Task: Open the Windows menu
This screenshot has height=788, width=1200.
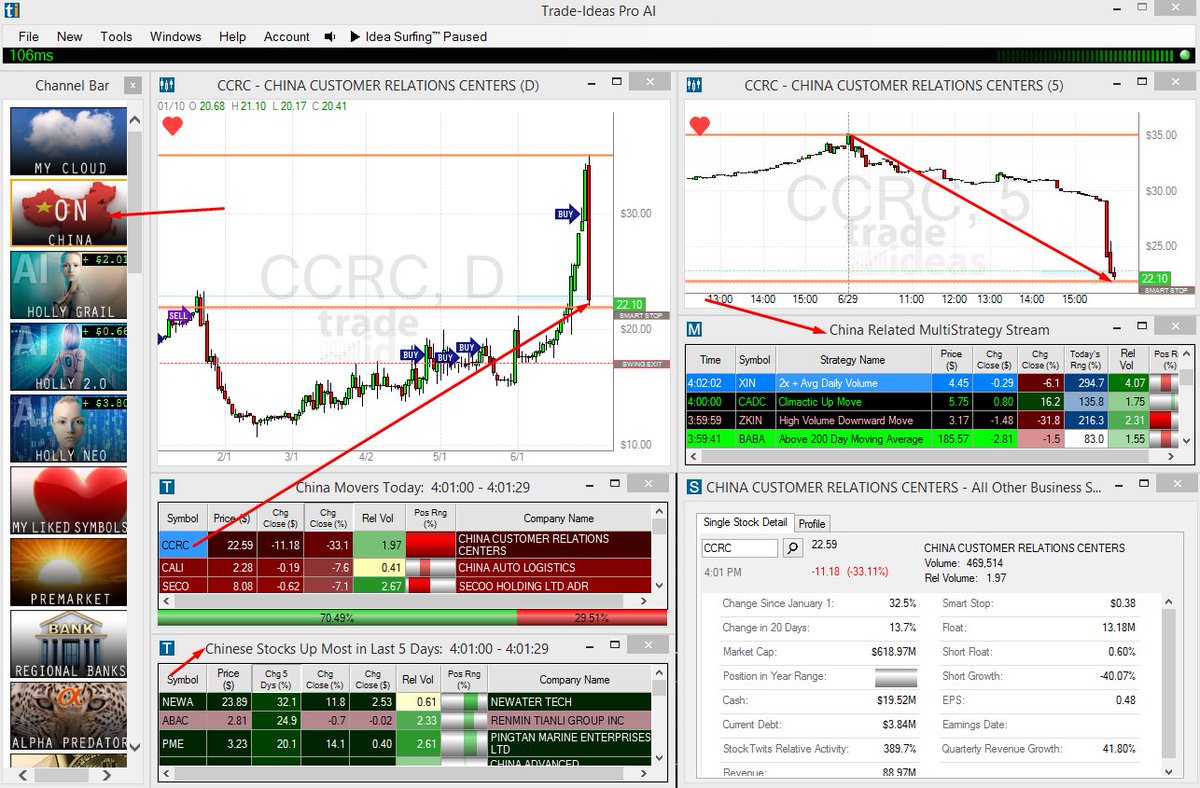Action: tap(176, 36)
